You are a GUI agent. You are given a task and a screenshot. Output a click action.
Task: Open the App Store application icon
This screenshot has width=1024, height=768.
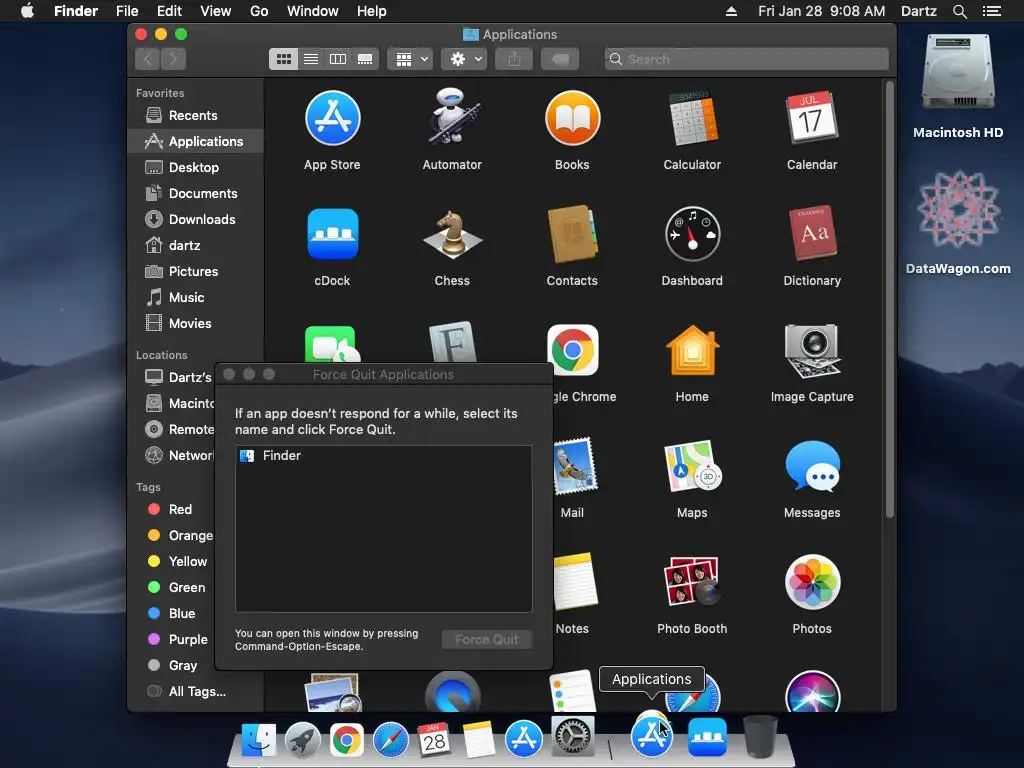pos(332,119)
